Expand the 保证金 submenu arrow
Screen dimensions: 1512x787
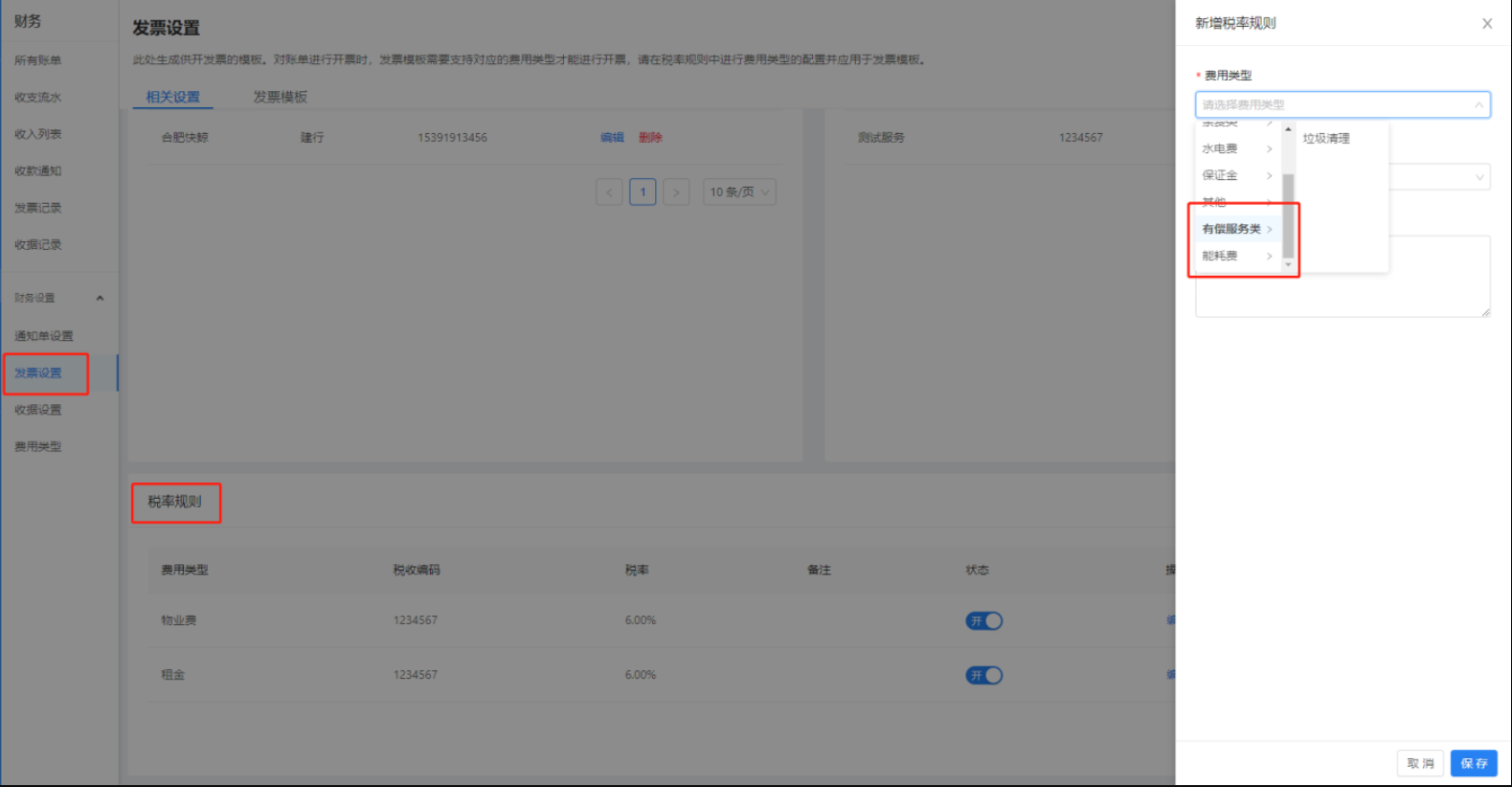(x=1269, y=176)
